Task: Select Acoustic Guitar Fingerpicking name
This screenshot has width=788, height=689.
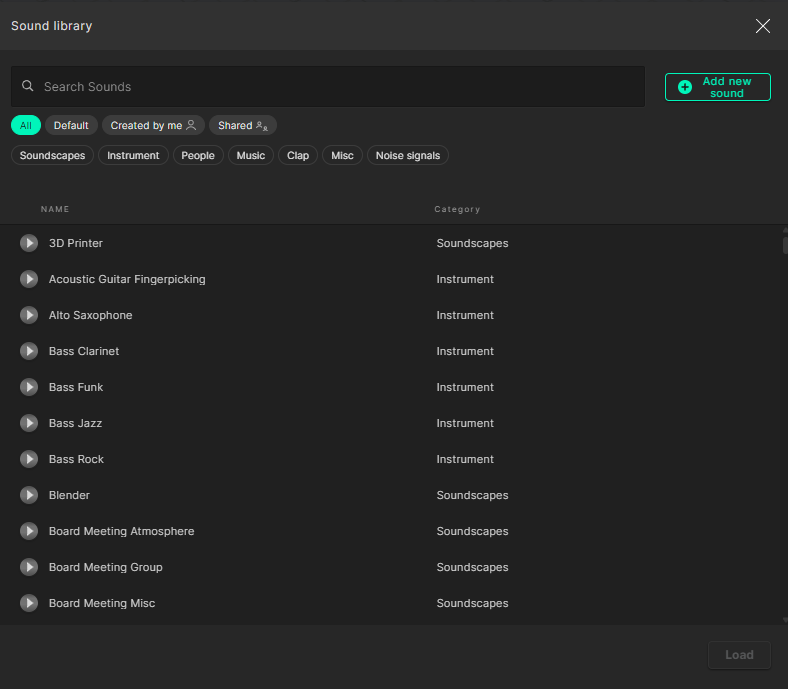Action: (127, 279)
